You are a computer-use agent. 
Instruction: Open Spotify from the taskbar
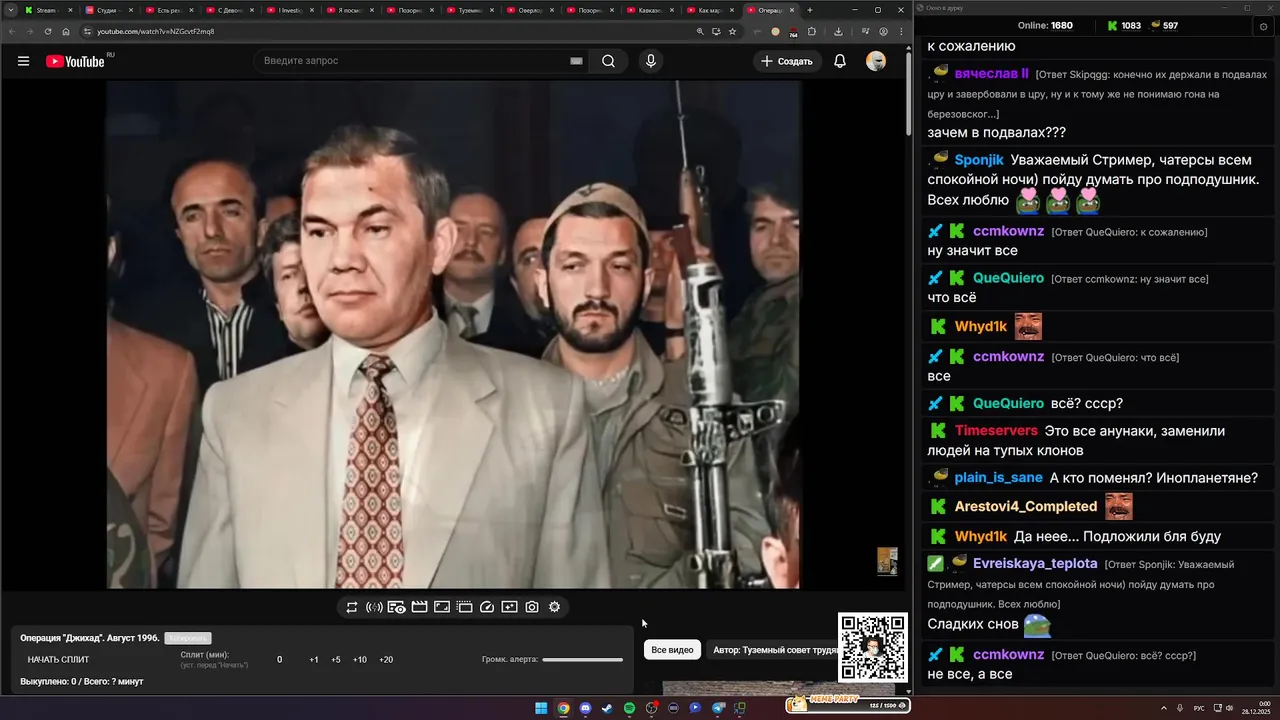(629, 708)
